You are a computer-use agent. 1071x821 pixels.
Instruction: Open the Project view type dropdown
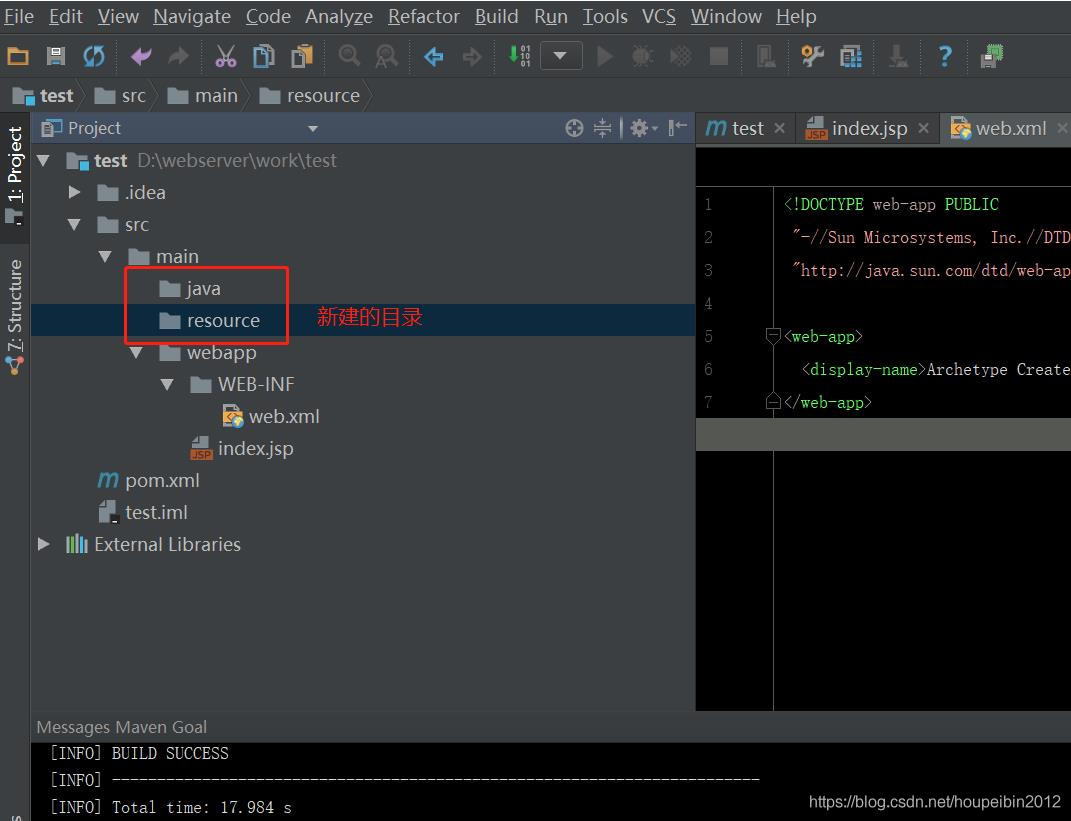(313, 128)
